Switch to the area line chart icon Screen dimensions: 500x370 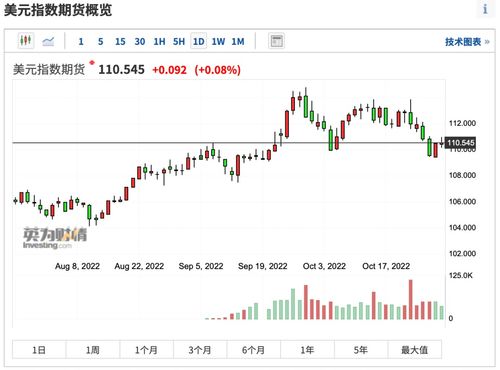pyautogui.click(x=48, y=42)
